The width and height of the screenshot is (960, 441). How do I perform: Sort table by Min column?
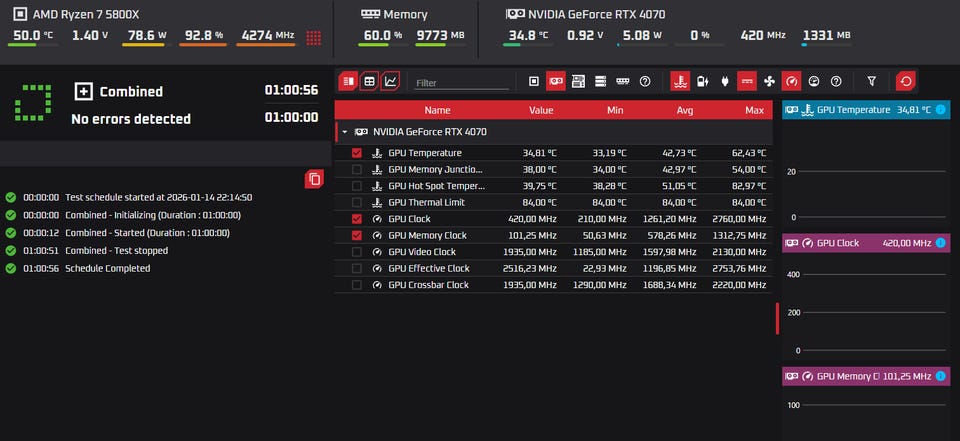pos(615,110)
